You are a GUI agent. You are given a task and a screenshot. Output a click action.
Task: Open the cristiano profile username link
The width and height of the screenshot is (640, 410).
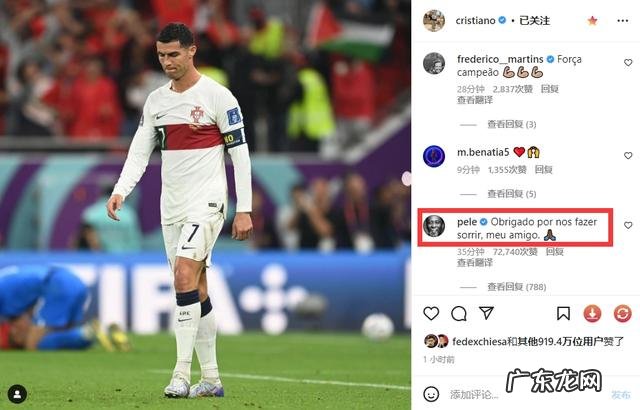[476, 20]
